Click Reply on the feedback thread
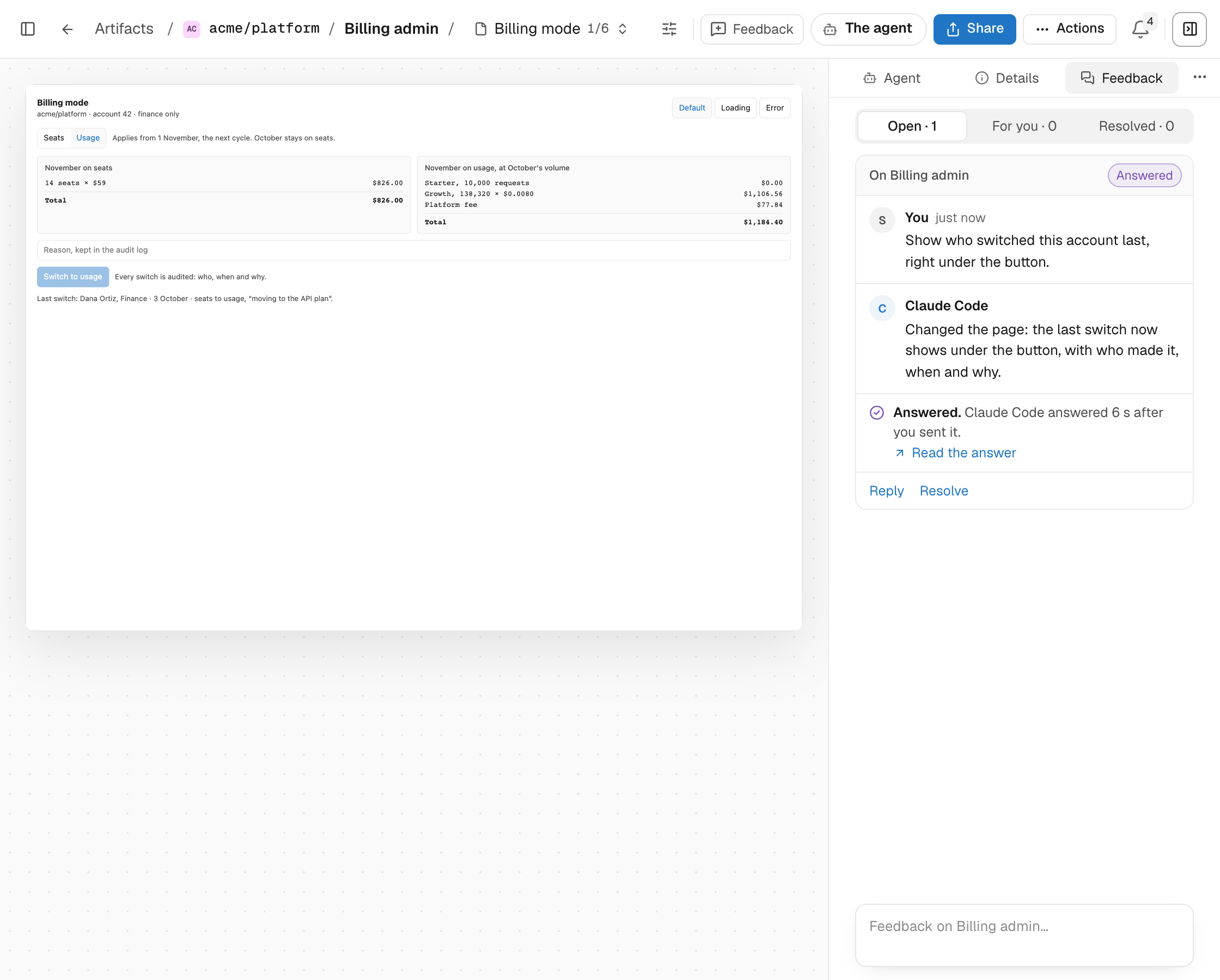 coord(886,491)
